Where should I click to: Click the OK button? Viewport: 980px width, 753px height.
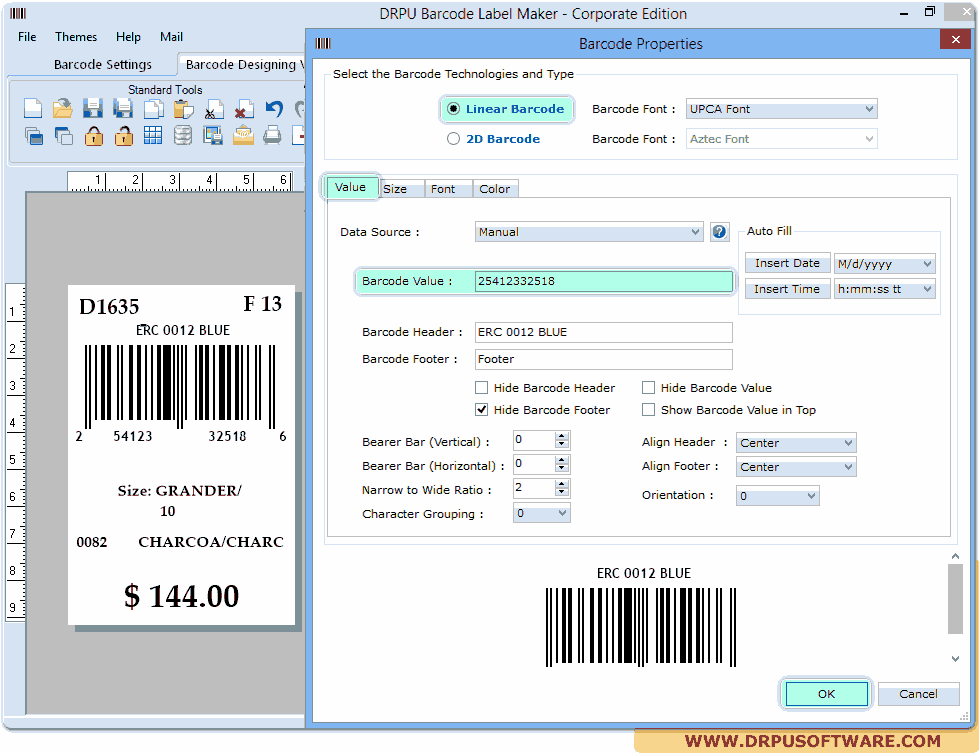point(826,694)
